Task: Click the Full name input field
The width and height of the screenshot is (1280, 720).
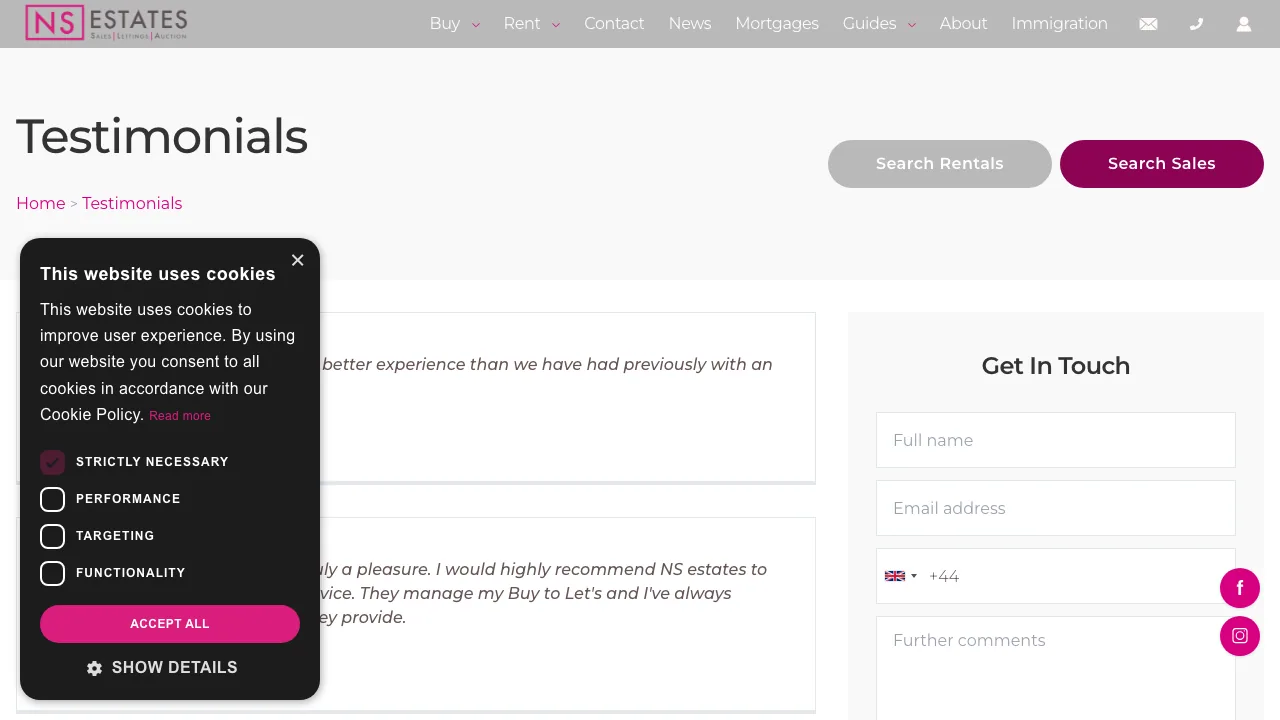Action: click(x=1055, y=440)
